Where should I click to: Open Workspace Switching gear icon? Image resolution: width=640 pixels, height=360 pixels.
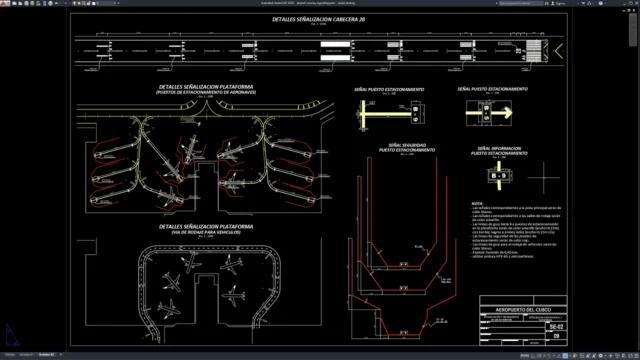click(600, 356)
